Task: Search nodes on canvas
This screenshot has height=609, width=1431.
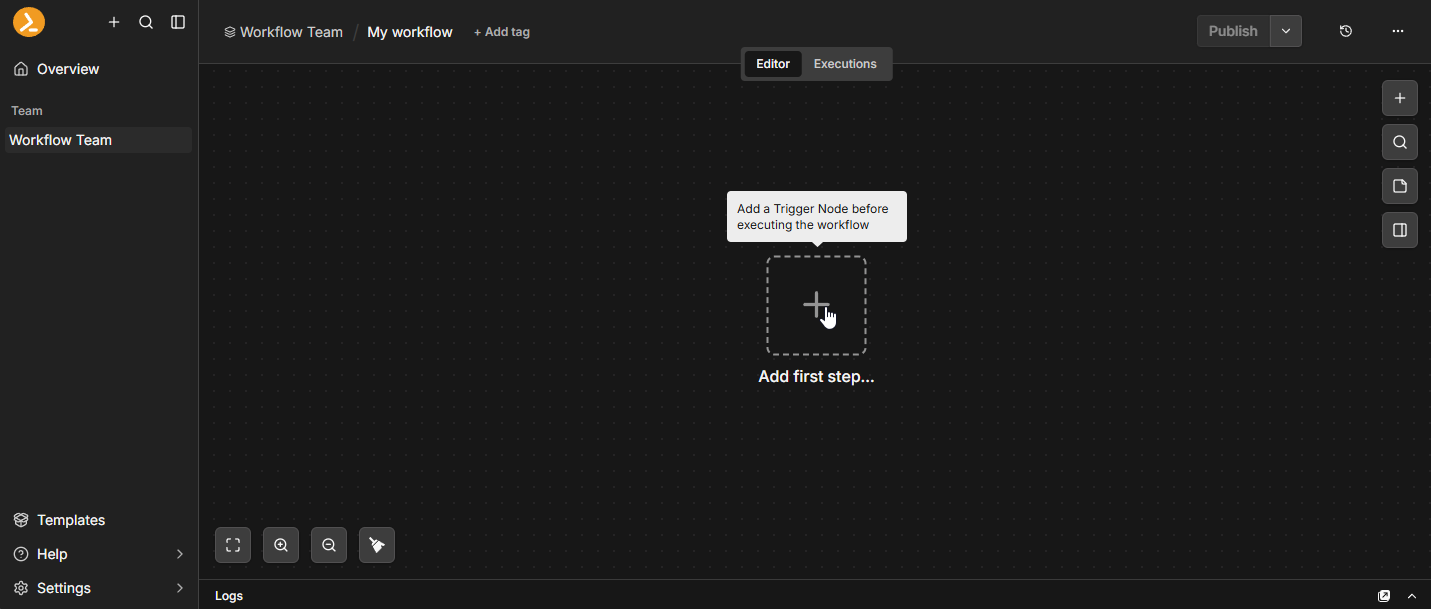Action: [x=1400, y=142]
